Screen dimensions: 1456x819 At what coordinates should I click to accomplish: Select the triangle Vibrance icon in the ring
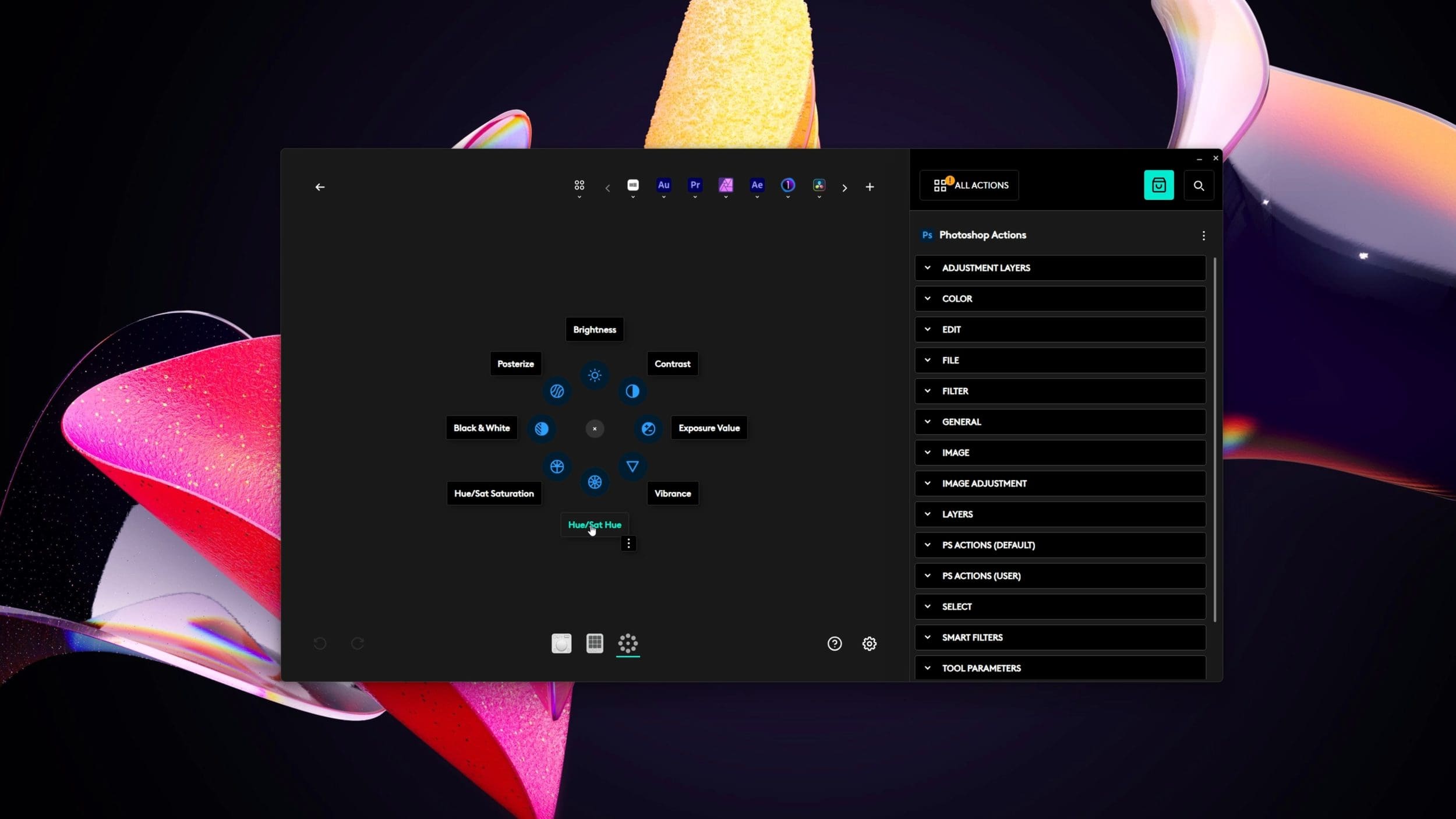point(632,466)
